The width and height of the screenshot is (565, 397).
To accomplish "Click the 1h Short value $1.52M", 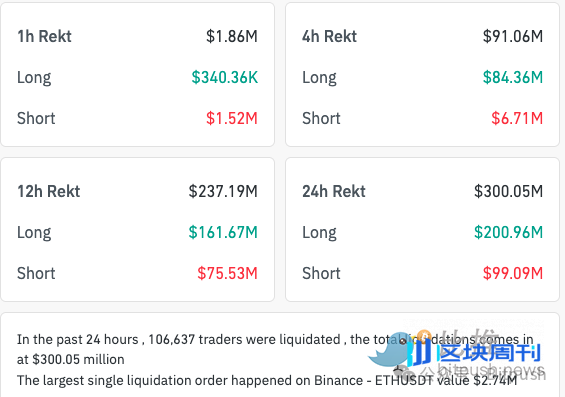I will tap(232, 119).
